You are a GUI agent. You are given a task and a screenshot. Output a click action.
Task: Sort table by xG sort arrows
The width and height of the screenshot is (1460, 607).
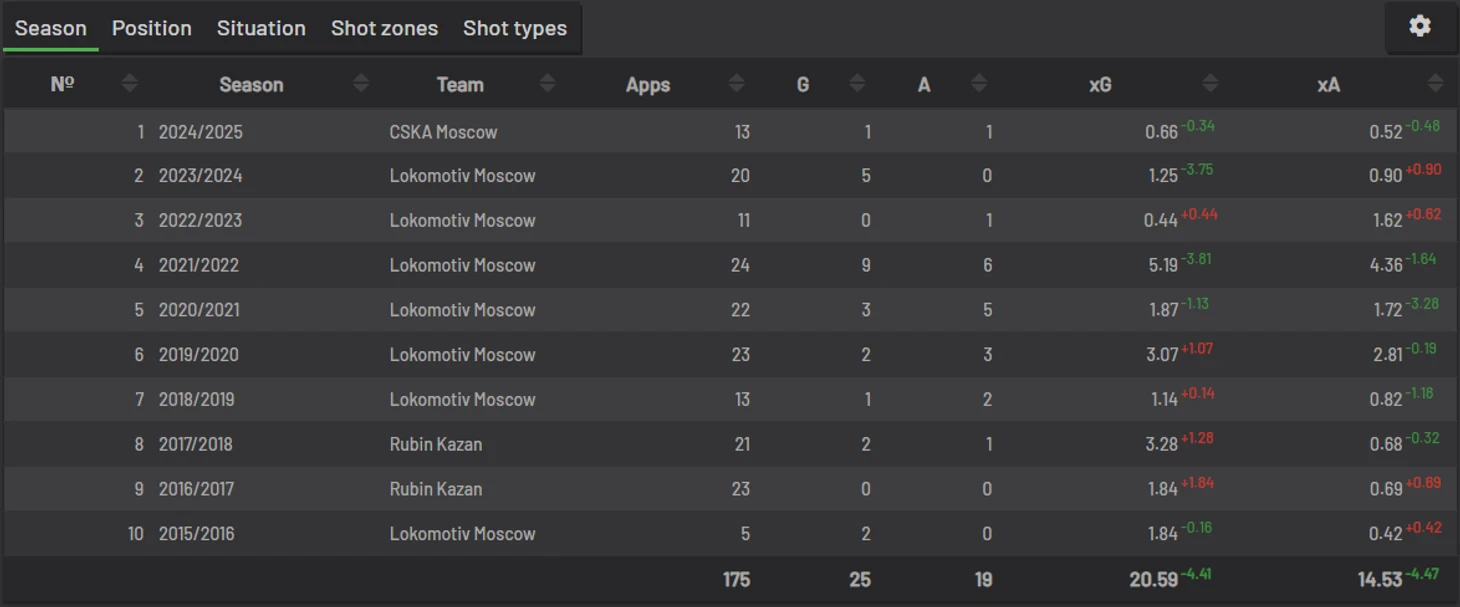click(1211, 84)
